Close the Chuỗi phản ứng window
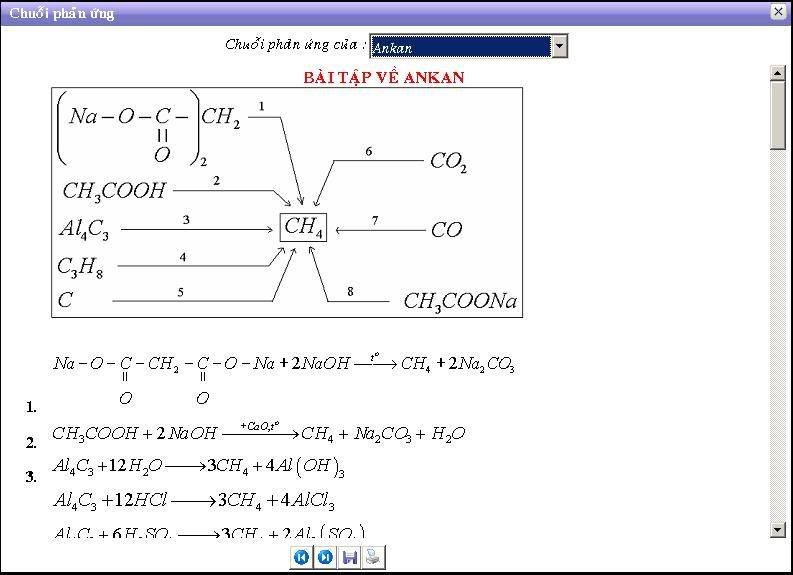The width and height of the screenshot is (793, 575). coord(778,12)
